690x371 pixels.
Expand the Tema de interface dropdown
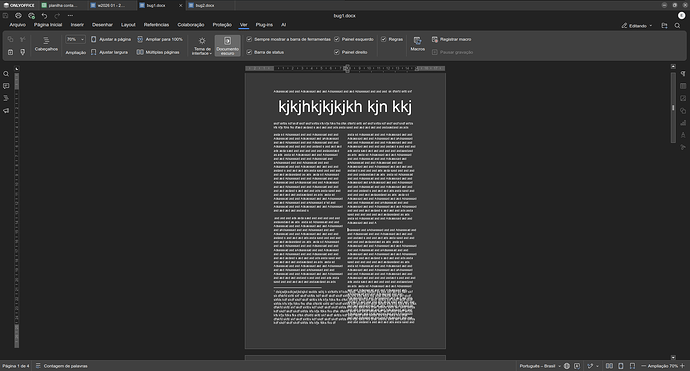click(x=202, y=46)
